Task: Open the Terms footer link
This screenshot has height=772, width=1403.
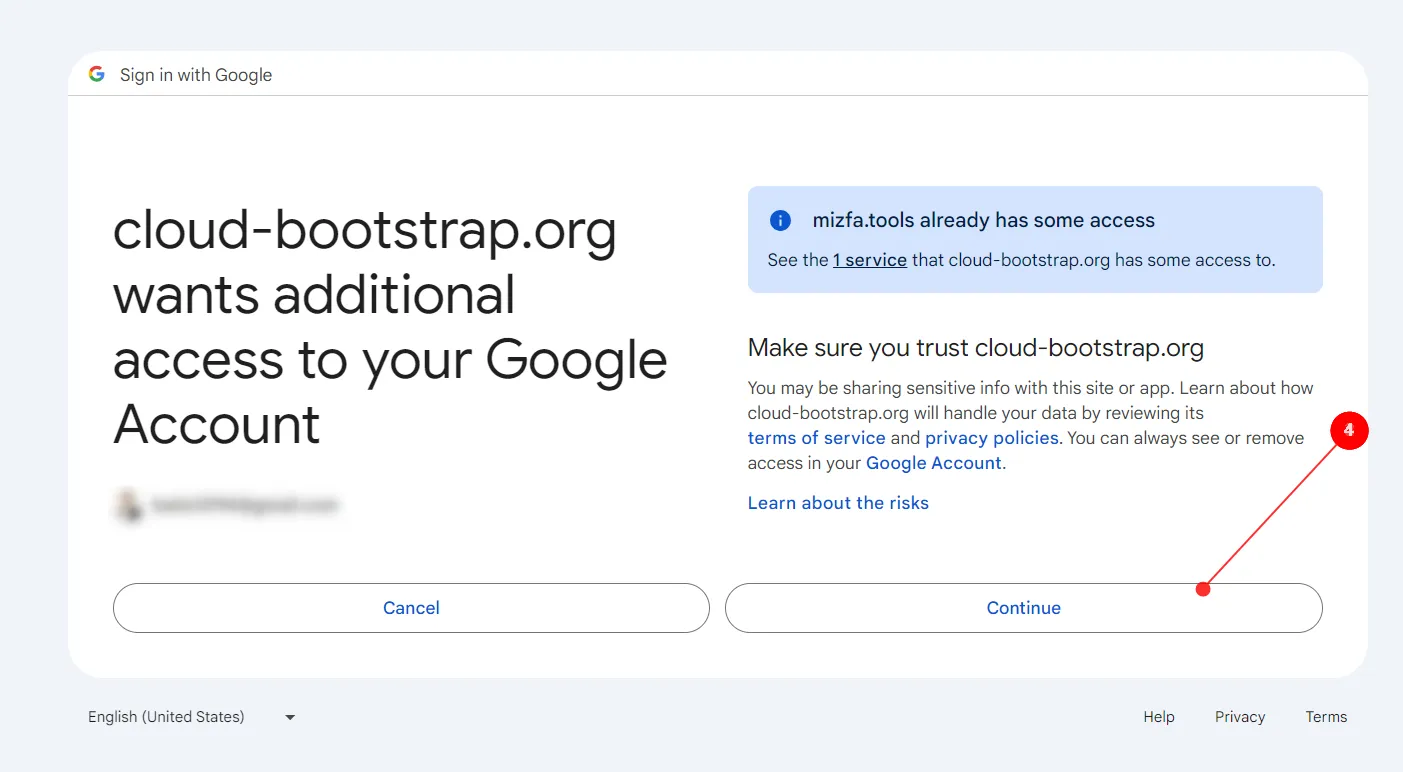Action: point(1326,717)
